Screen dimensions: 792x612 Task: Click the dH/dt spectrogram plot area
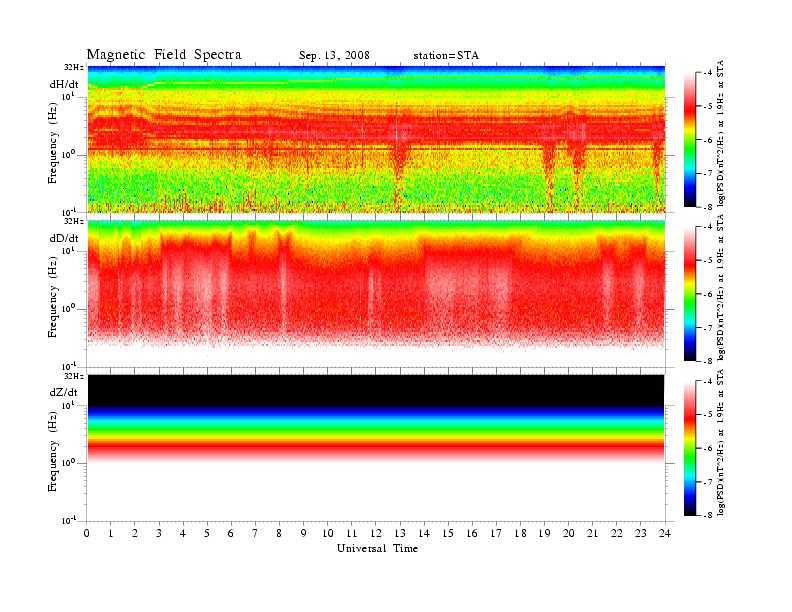tap(376, 139)
